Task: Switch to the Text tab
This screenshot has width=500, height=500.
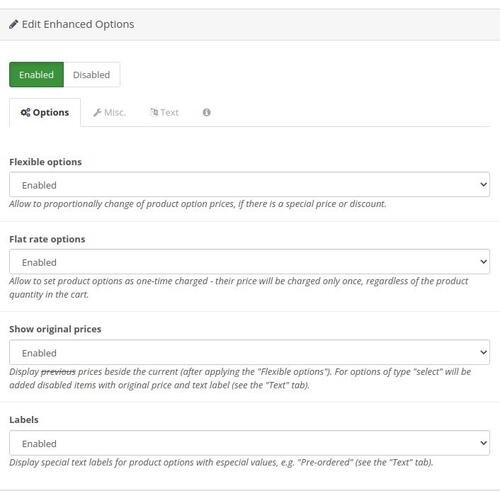Action: click(x=165, y=113)
